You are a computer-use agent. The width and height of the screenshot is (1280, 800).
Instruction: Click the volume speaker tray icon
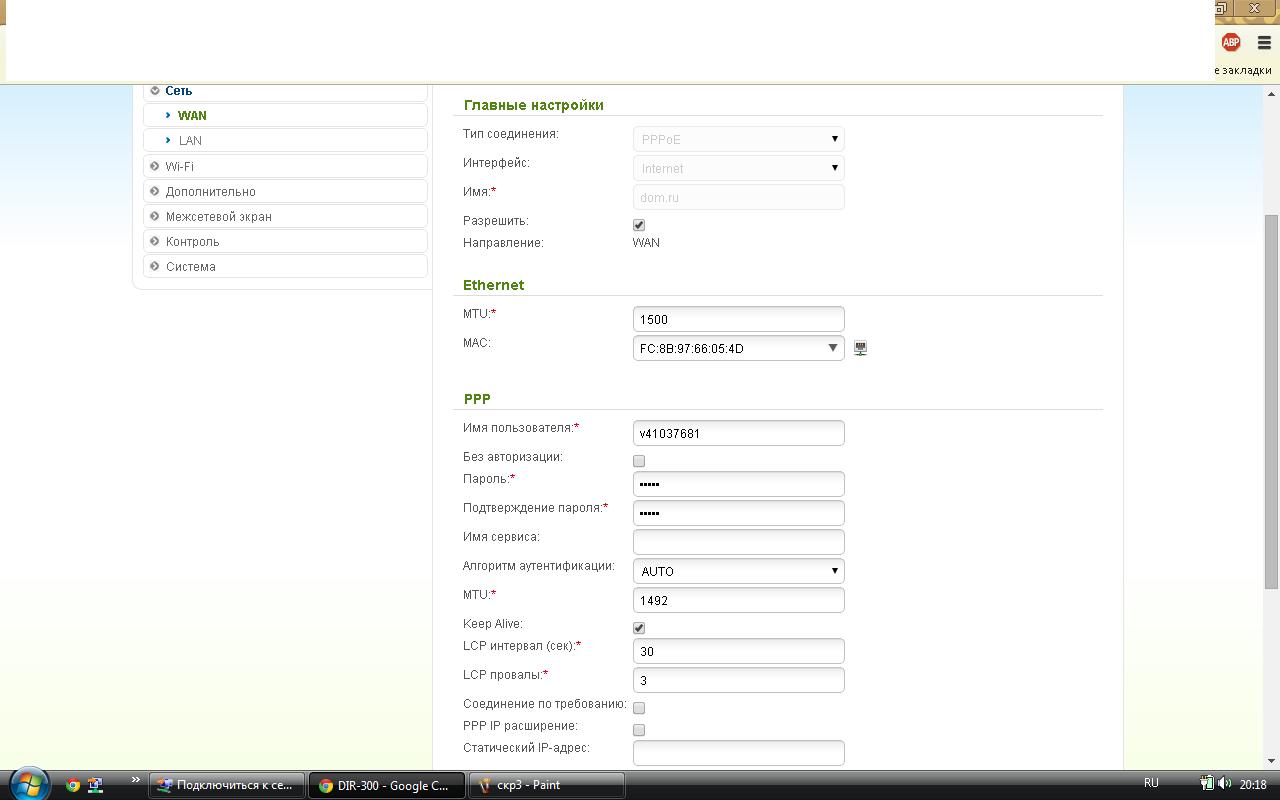(x=1225, y=784)
